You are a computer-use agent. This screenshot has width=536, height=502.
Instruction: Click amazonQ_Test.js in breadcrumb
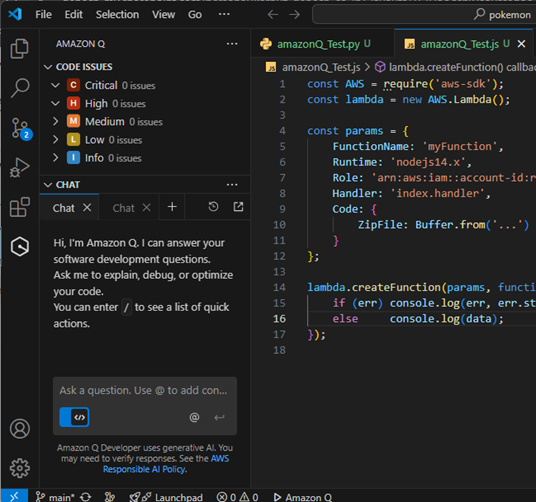(x=321, y=67)
